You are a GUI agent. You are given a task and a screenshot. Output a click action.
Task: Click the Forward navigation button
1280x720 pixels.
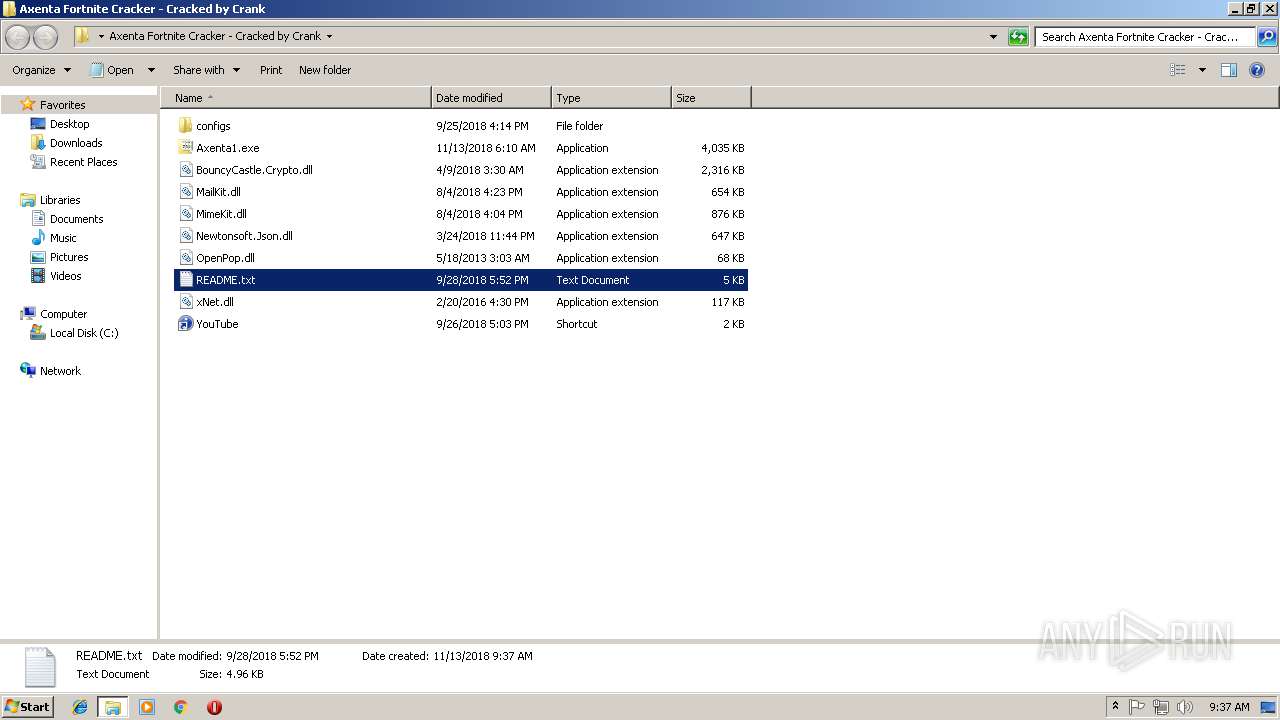[46, 37]
